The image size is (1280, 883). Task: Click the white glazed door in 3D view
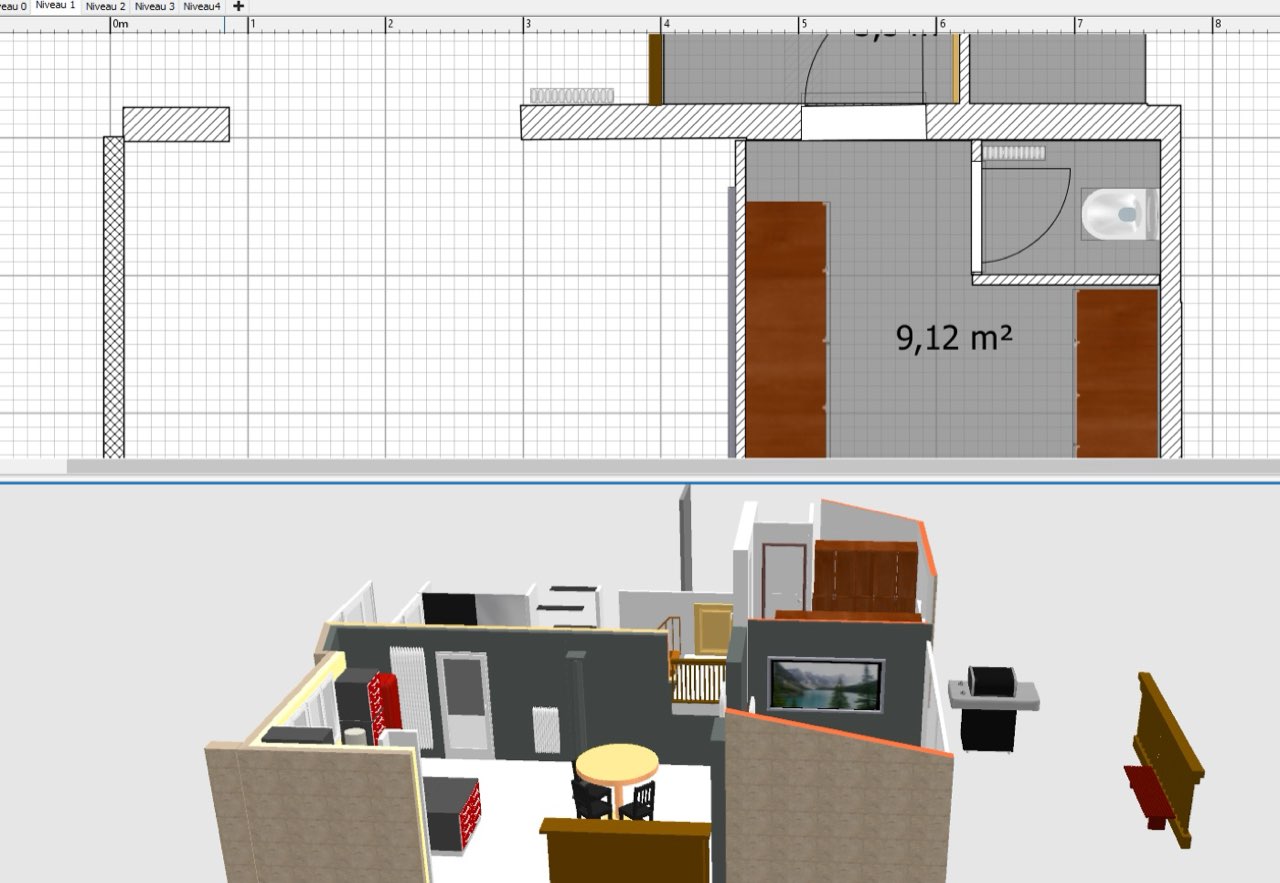465,704
